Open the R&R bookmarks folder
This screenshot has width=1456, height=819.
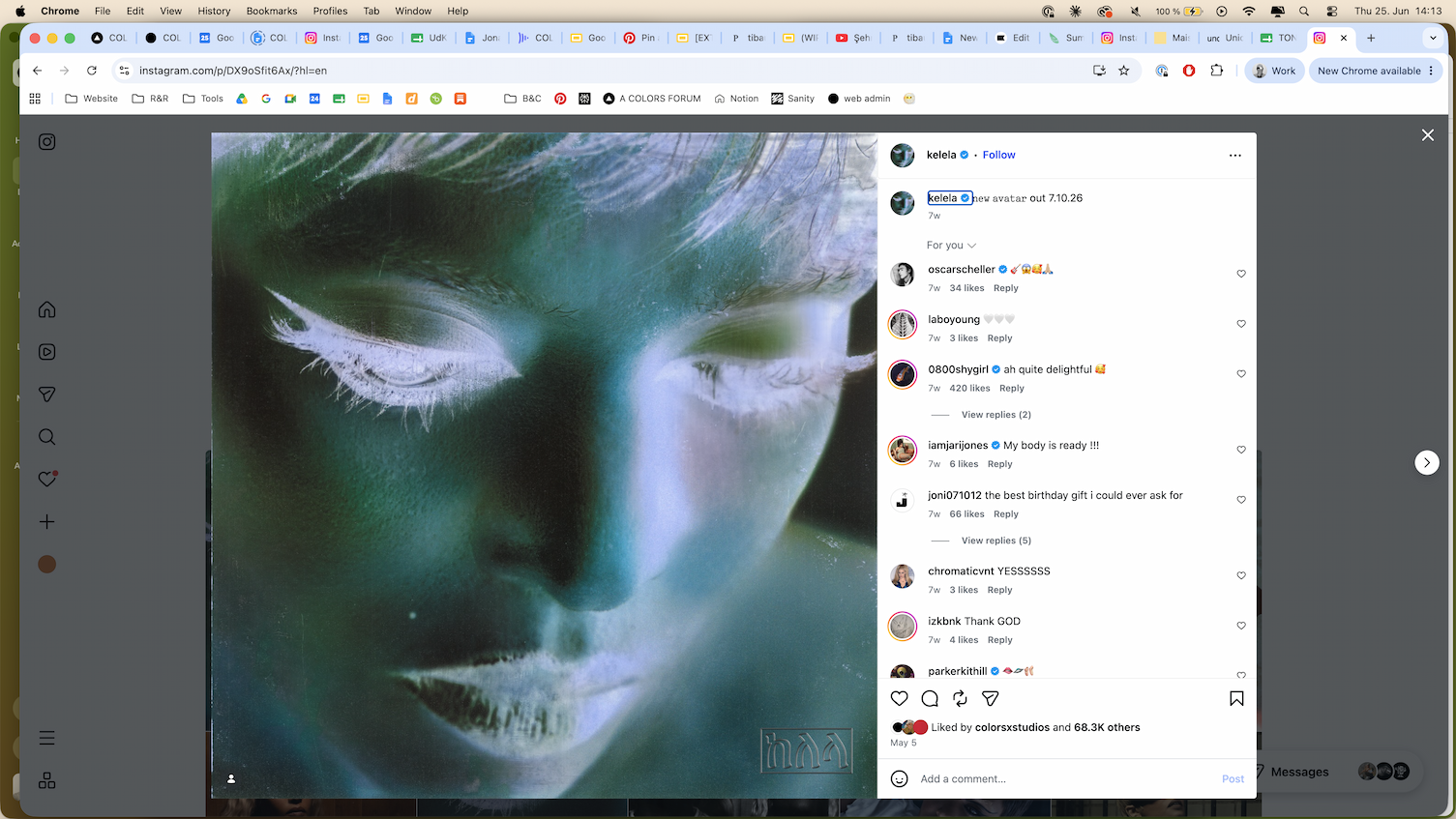point(150,99)
